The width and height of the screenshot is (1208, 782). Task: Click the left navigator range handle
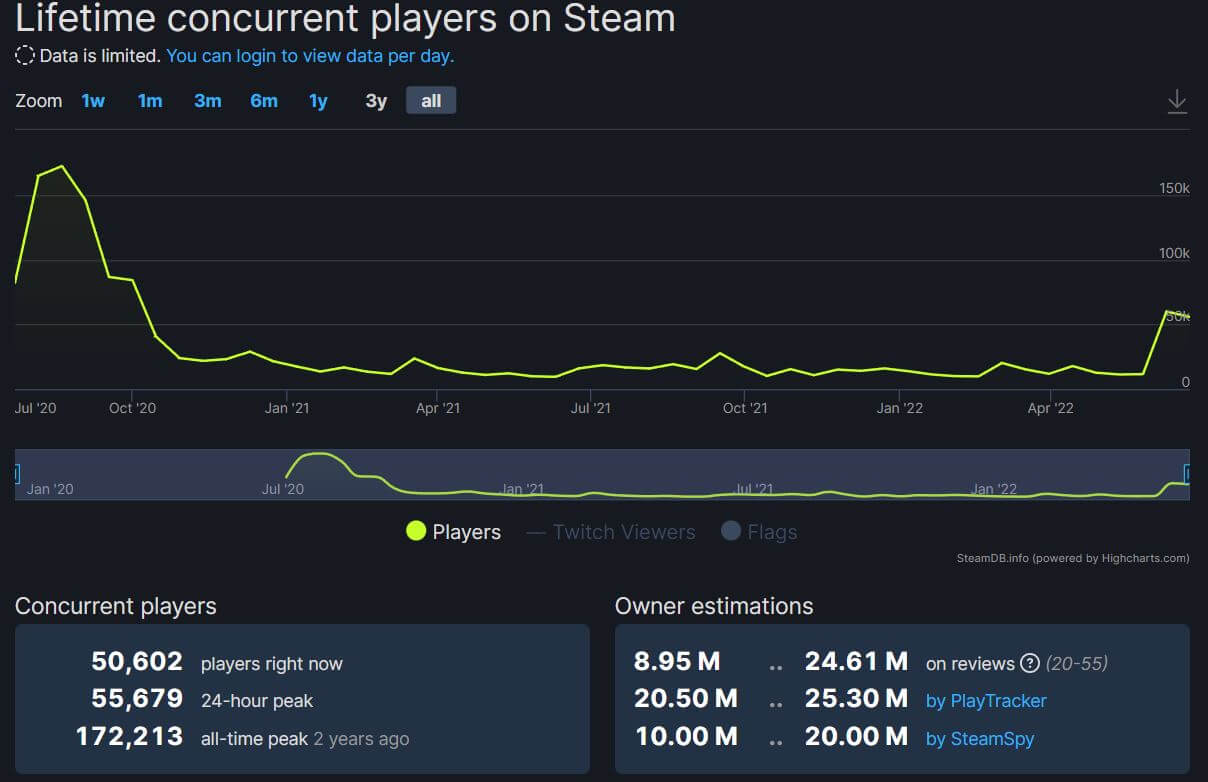coord(17,474)
